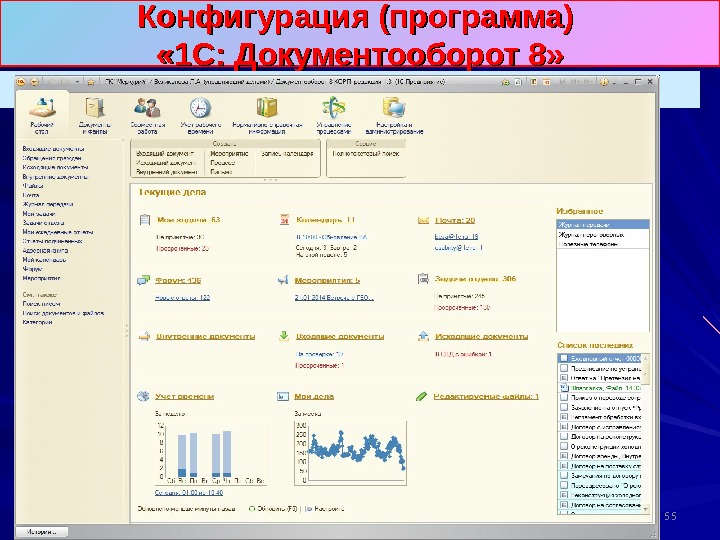720x540 pixels.
Task: Click the green Входящие документы arrow icon in dashboard
Action: 284,336
